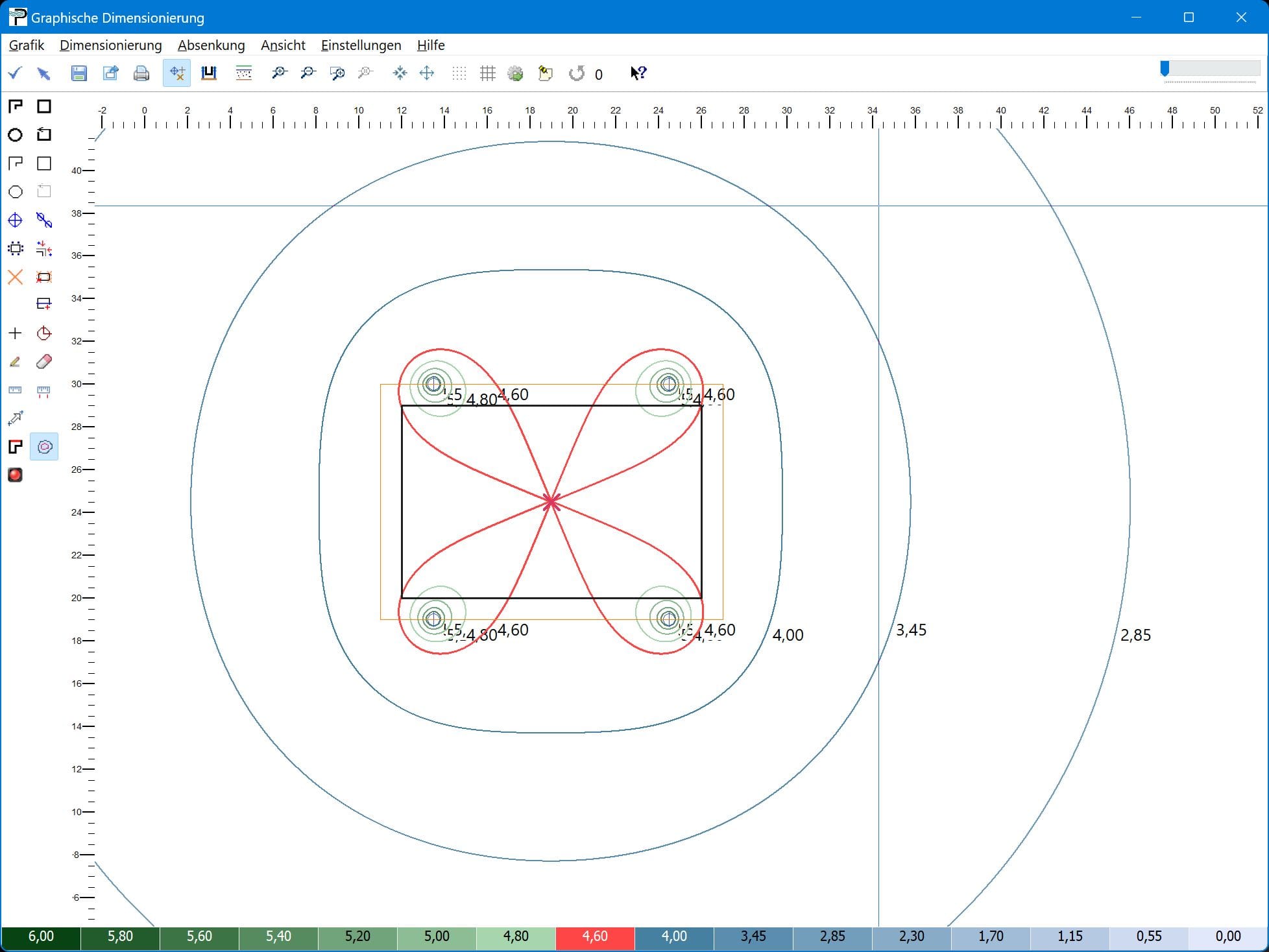Click the blue crosshair well tool
1269x952 pixels.
(15, 220)
